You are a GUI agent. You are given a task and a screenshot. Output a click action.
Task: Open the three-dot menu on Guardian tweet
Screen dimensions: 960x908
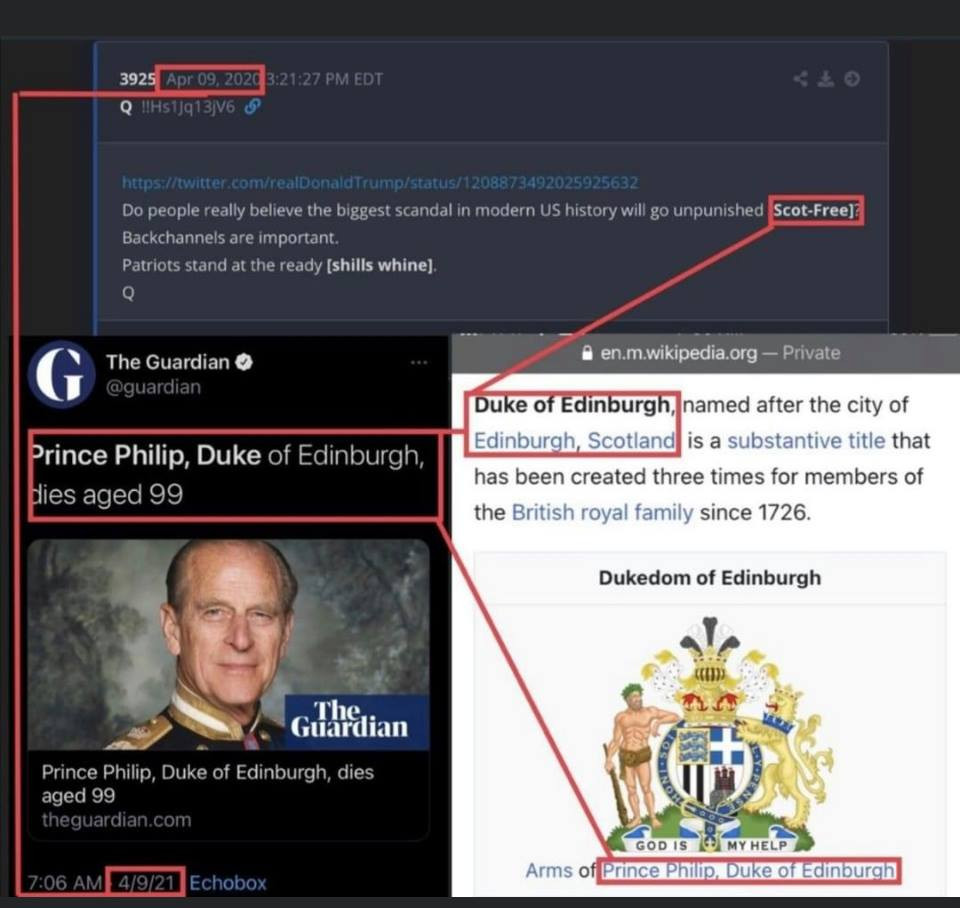[x=419, y=362]
